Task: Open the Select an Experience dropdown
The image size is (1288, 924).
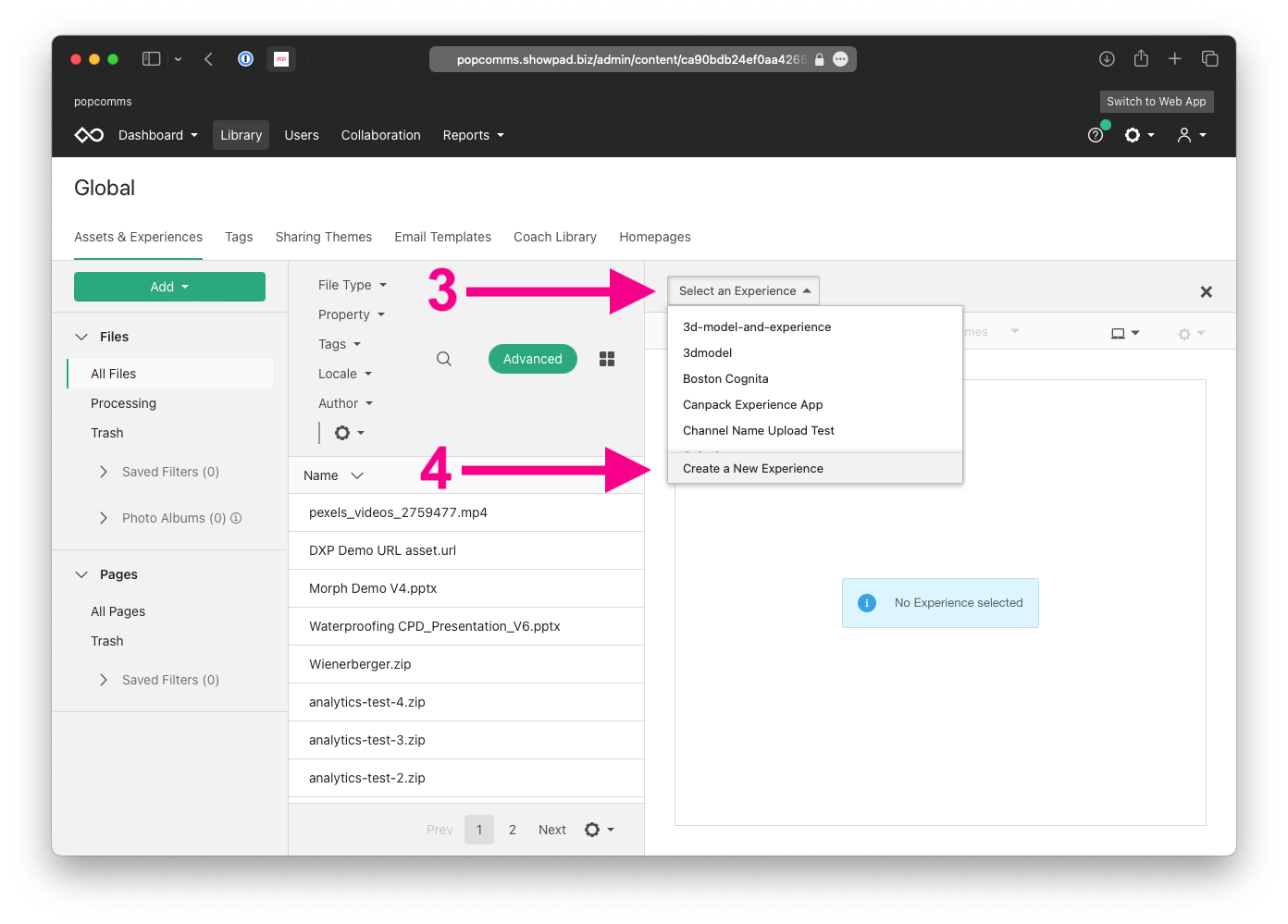Action: pyautogui.click(x=742, y=290)
